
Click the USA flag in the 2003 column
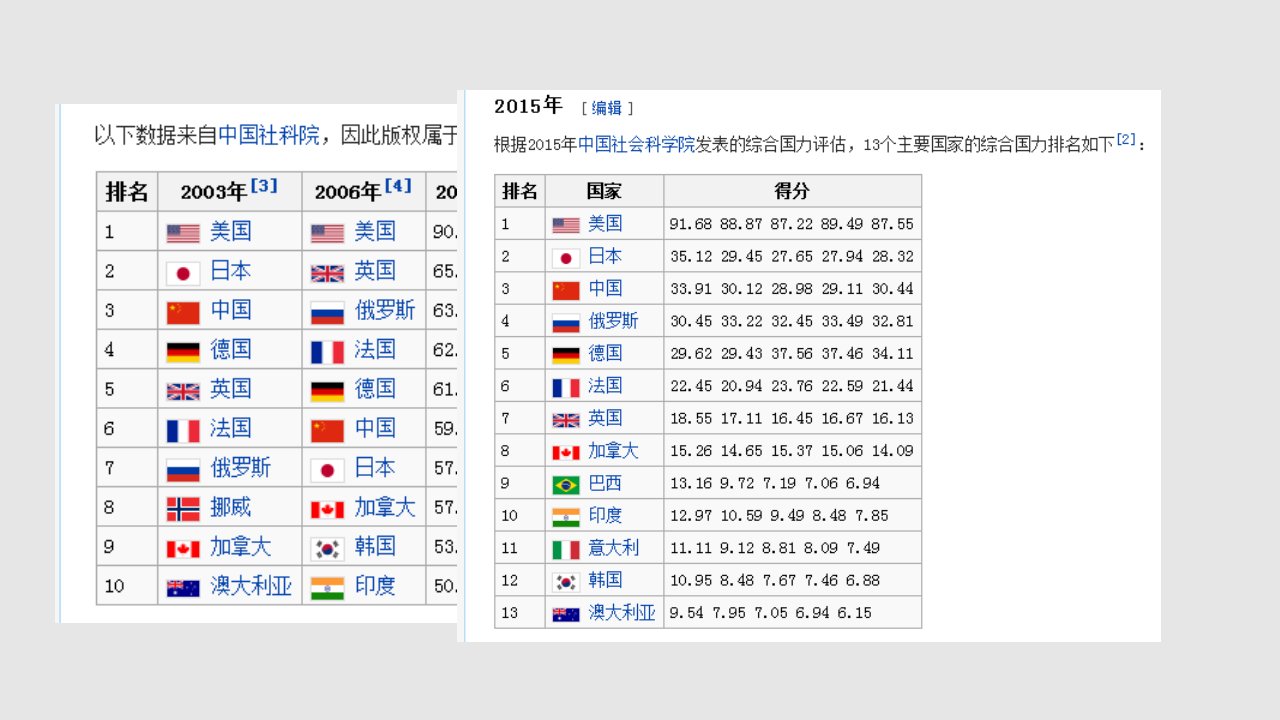183,233
